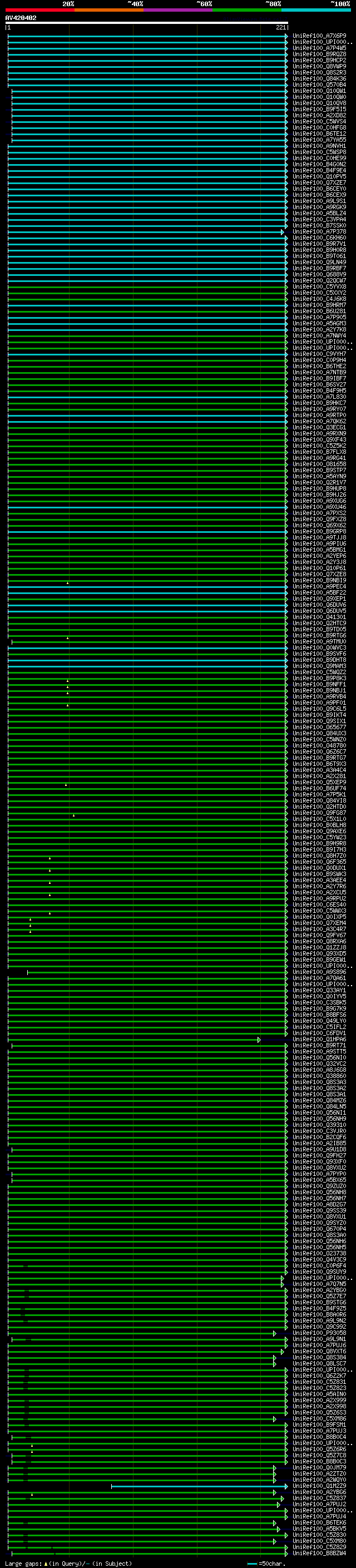The height and width of the screenshot is (1568, 356).
Task: Open hit UniRef100_A9L9S1
Action: click(x=319, y=201)
